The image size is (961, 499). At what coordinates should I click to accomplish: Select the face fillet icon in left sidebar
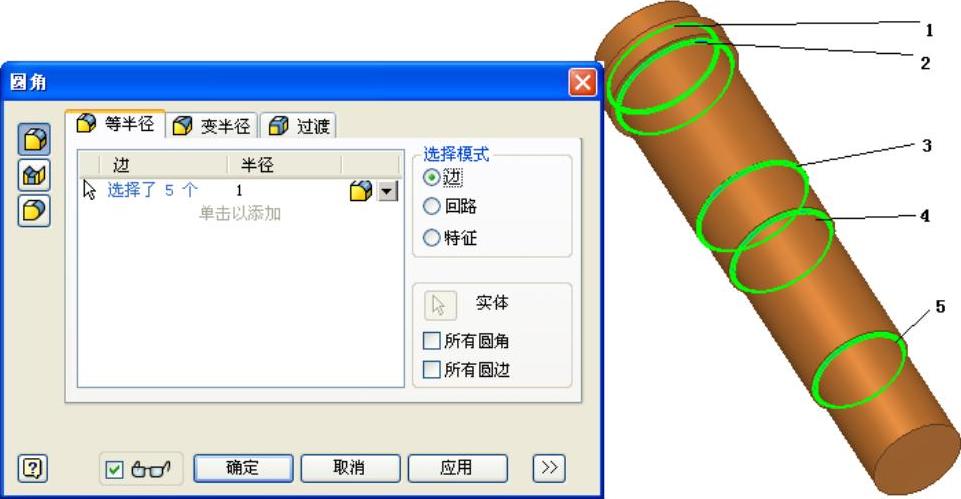click(34, 175)
